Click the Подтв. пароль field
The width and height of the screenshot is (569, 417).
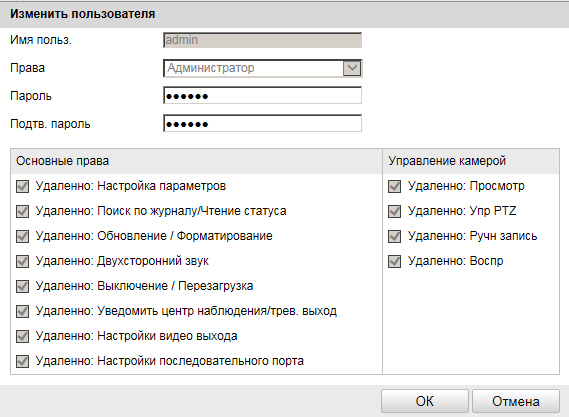pyautogui.click(x=263, y=124)
